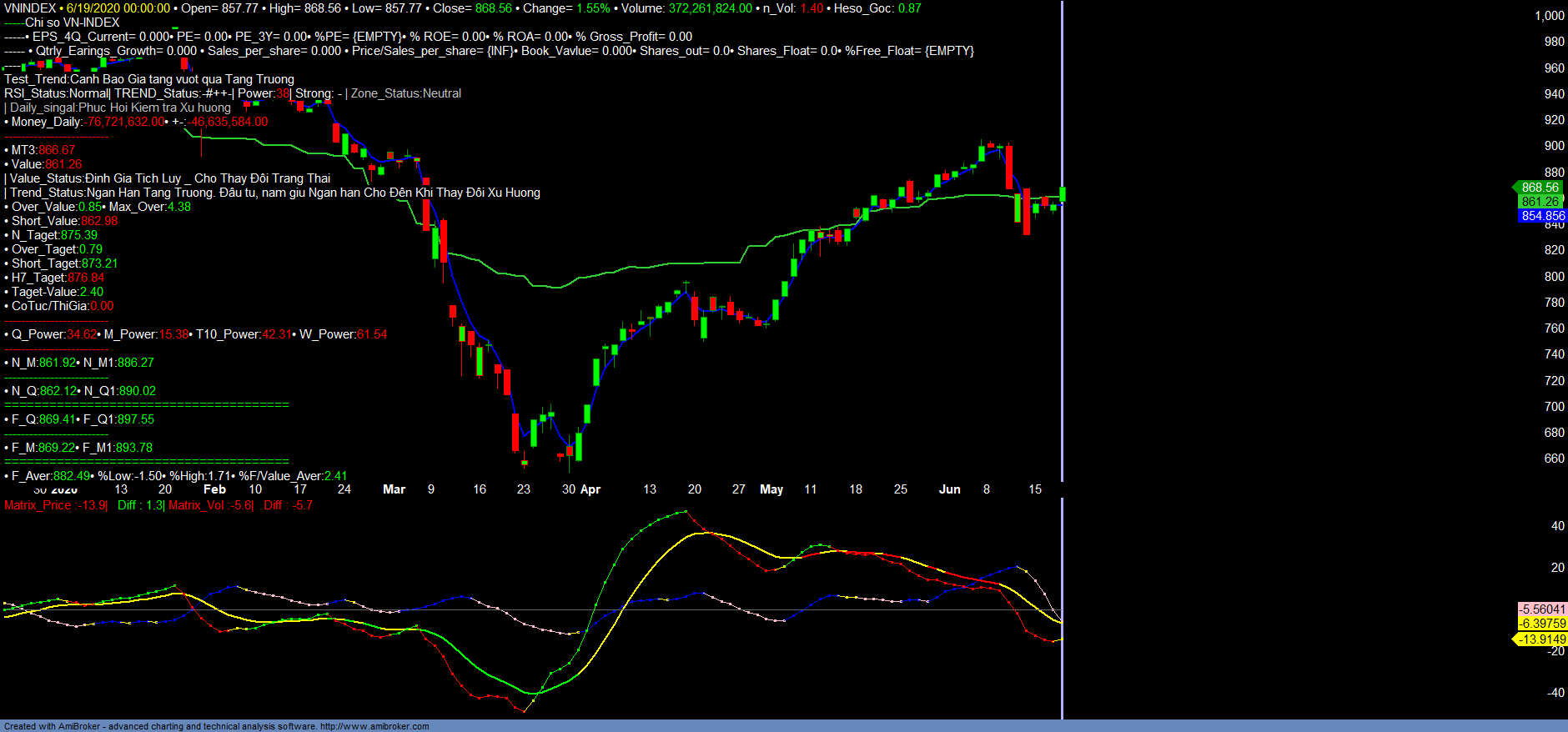Viewport: 1568px width, 732px height.
Task: Click the RSI_Status:Normal text
Action: (57, 93)
